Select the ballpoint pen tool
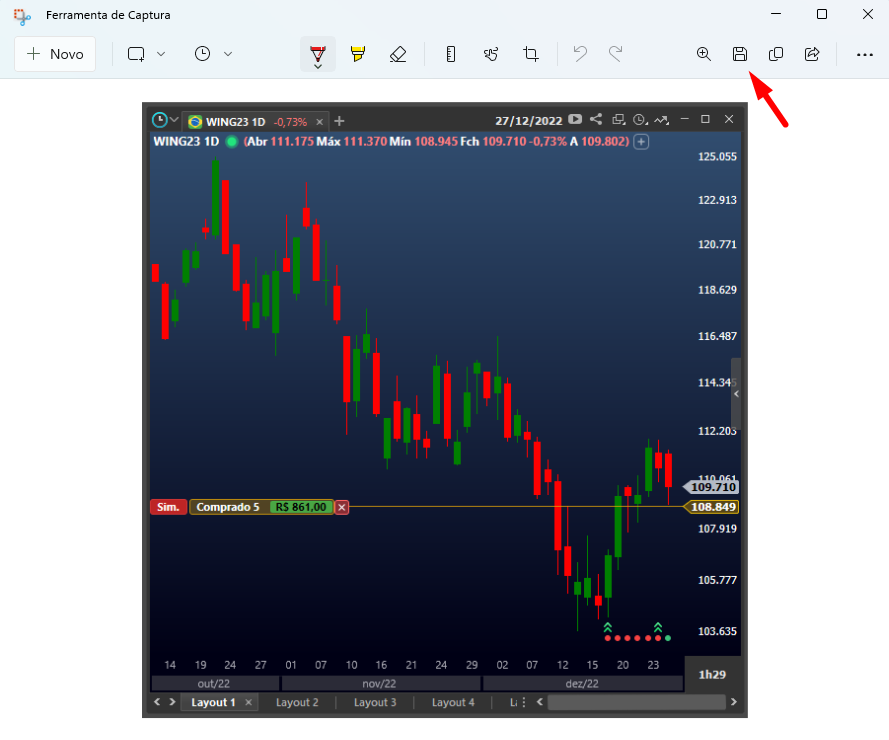This screenshot has height=740, width=889. click(318, 54)
